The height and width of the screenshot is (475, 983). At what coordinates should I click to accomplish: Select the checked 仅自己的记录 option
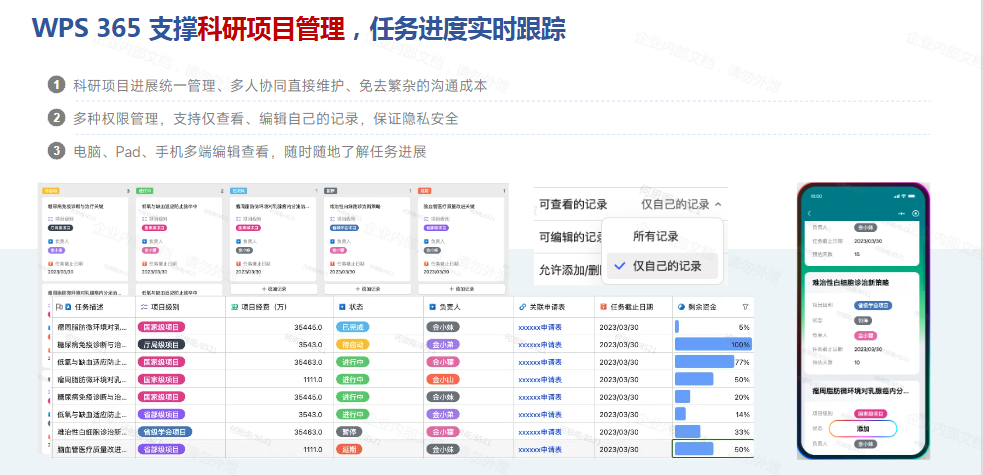(663, 266)
